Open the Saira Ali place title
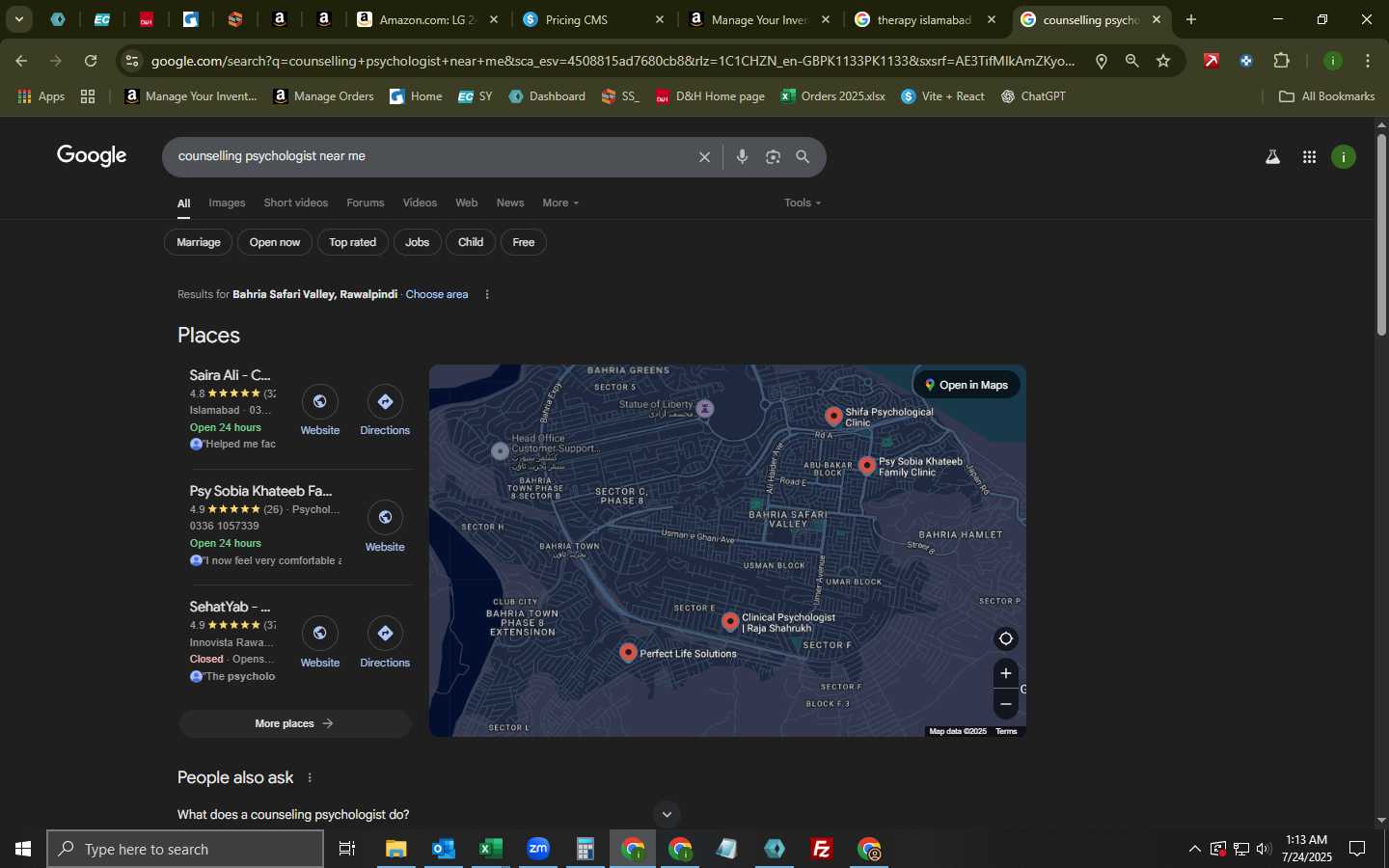Screen dimensions: 1389x868 pos(230,375)
